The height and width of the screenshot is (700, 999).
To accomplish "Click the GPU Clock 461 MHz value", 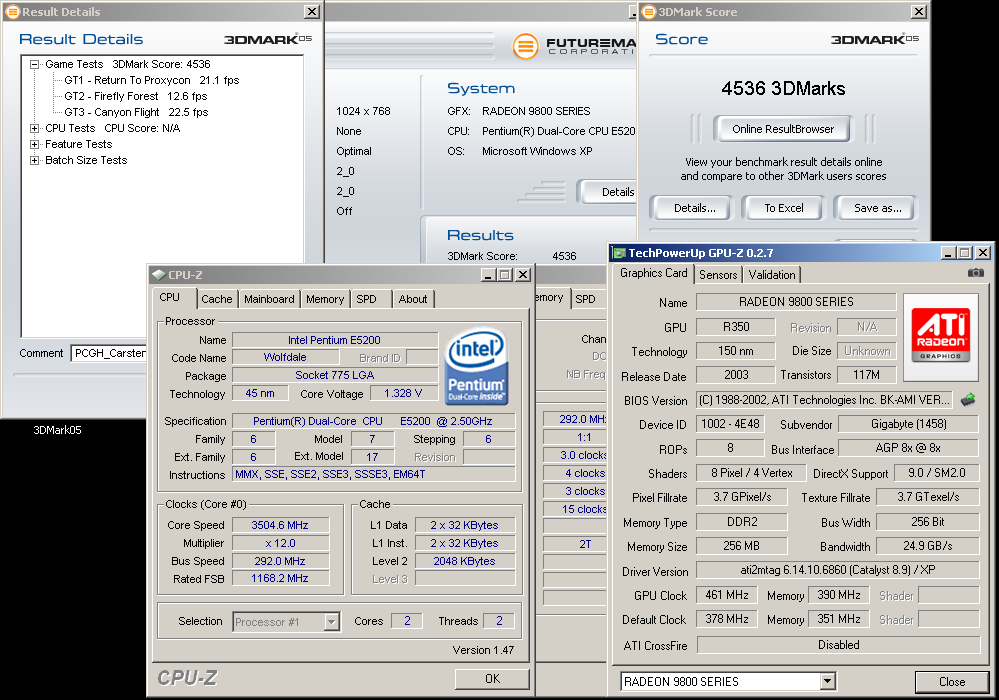I will coord(727,595).
